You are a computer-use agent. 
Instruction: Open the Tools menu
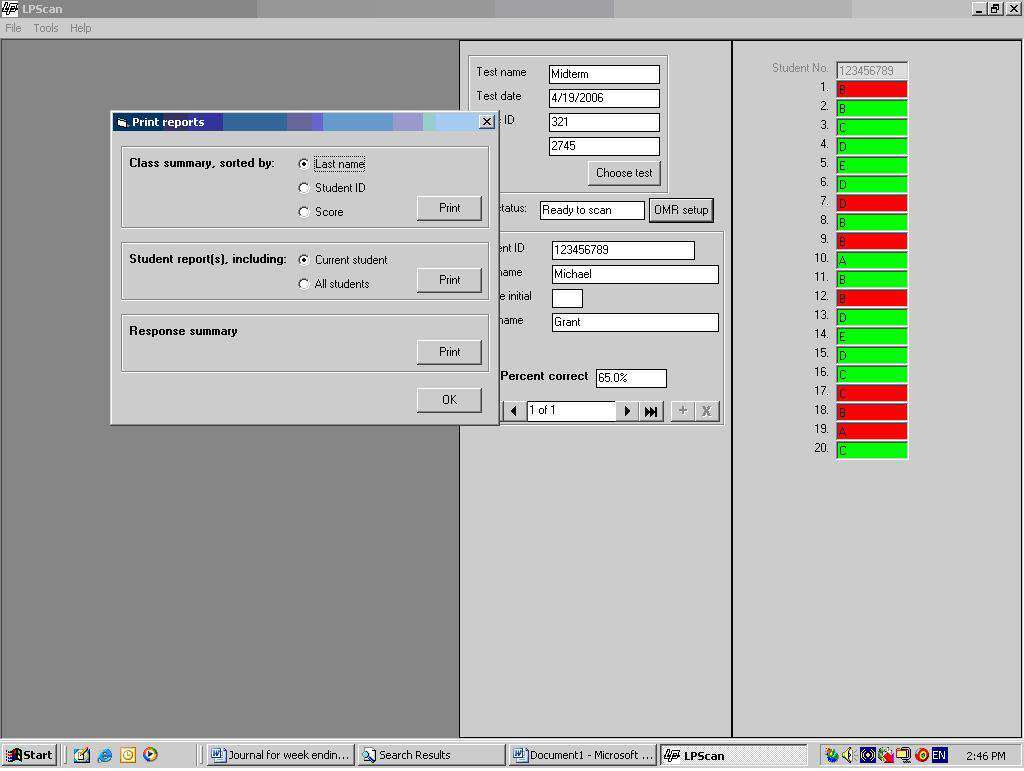pyautogui.click(x=46, y=28)
